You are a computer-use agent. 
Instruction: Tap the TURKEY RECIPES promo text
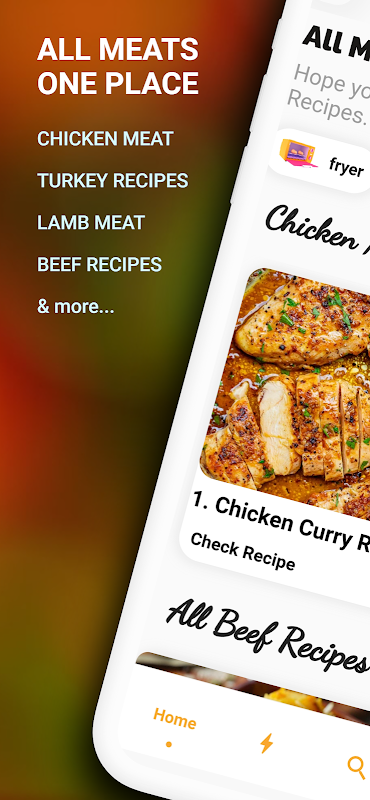[113, 181]
